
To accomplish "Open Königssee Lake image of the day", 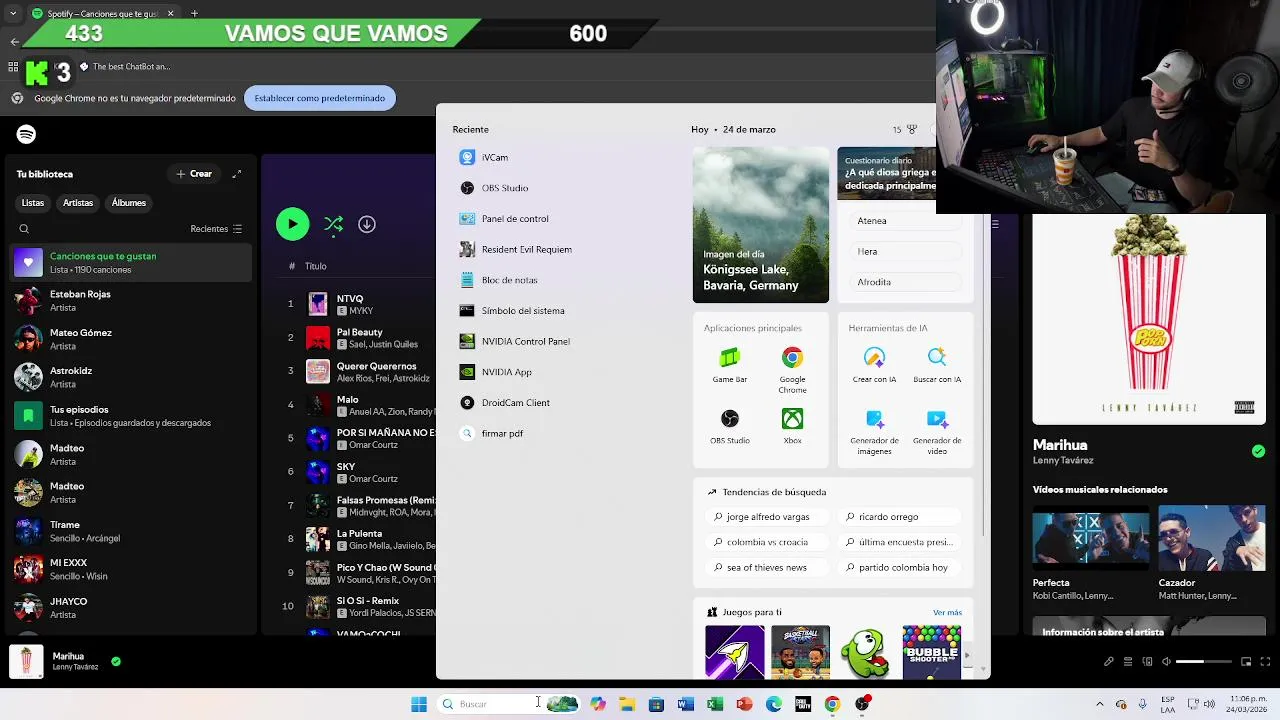I will (761, 225).
